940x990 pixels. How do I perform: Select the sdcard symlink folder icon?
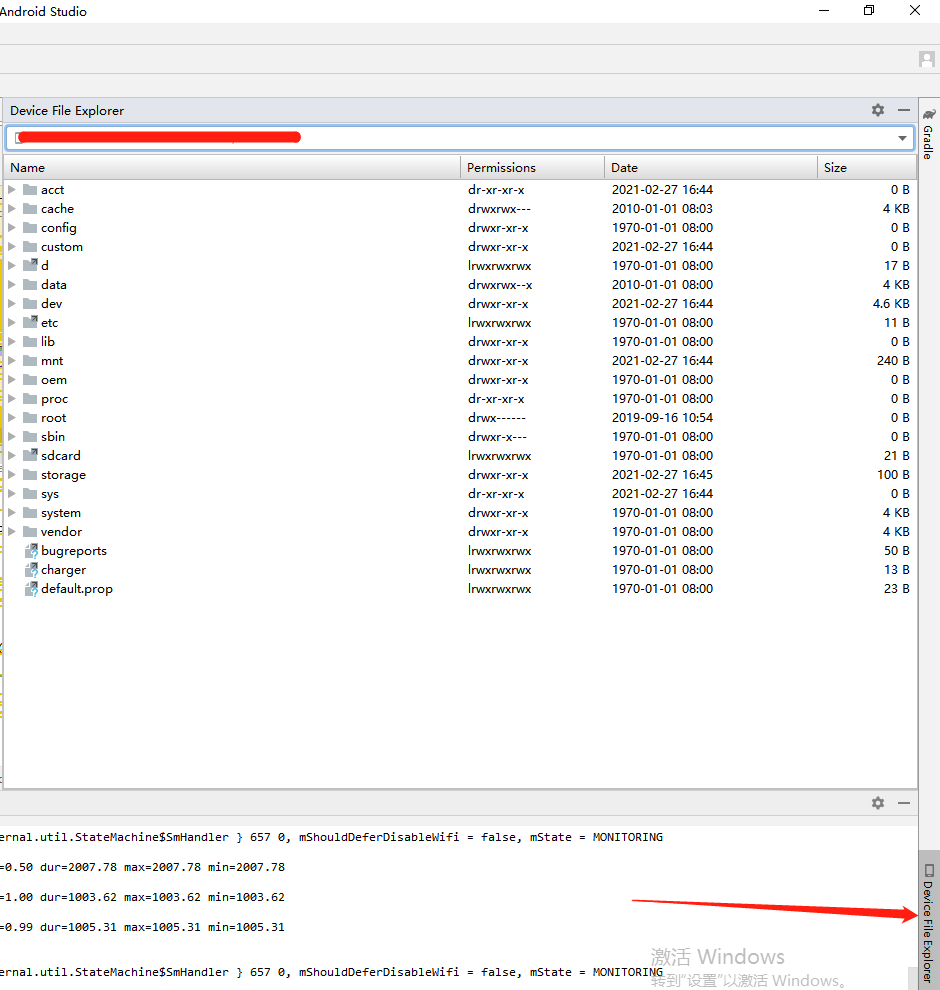click(30, 456)
